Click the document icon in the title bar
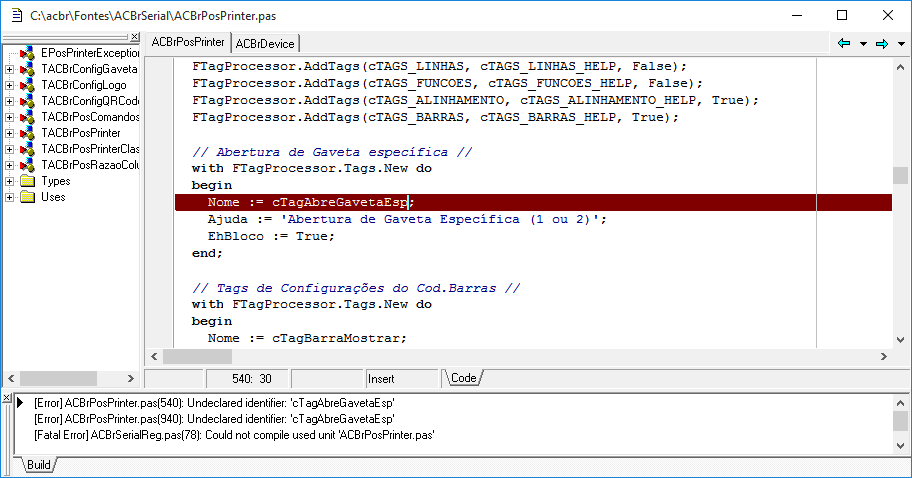 click(x=17, y=15)
